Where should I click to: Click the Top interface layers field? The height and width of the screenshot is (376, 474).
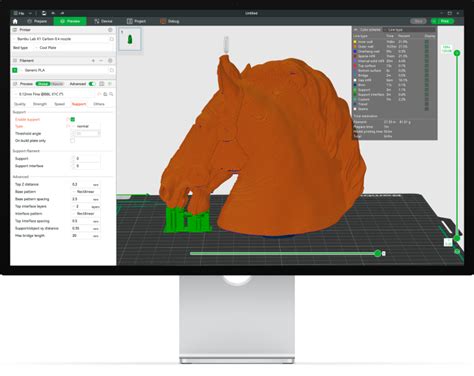pos(86,206)
